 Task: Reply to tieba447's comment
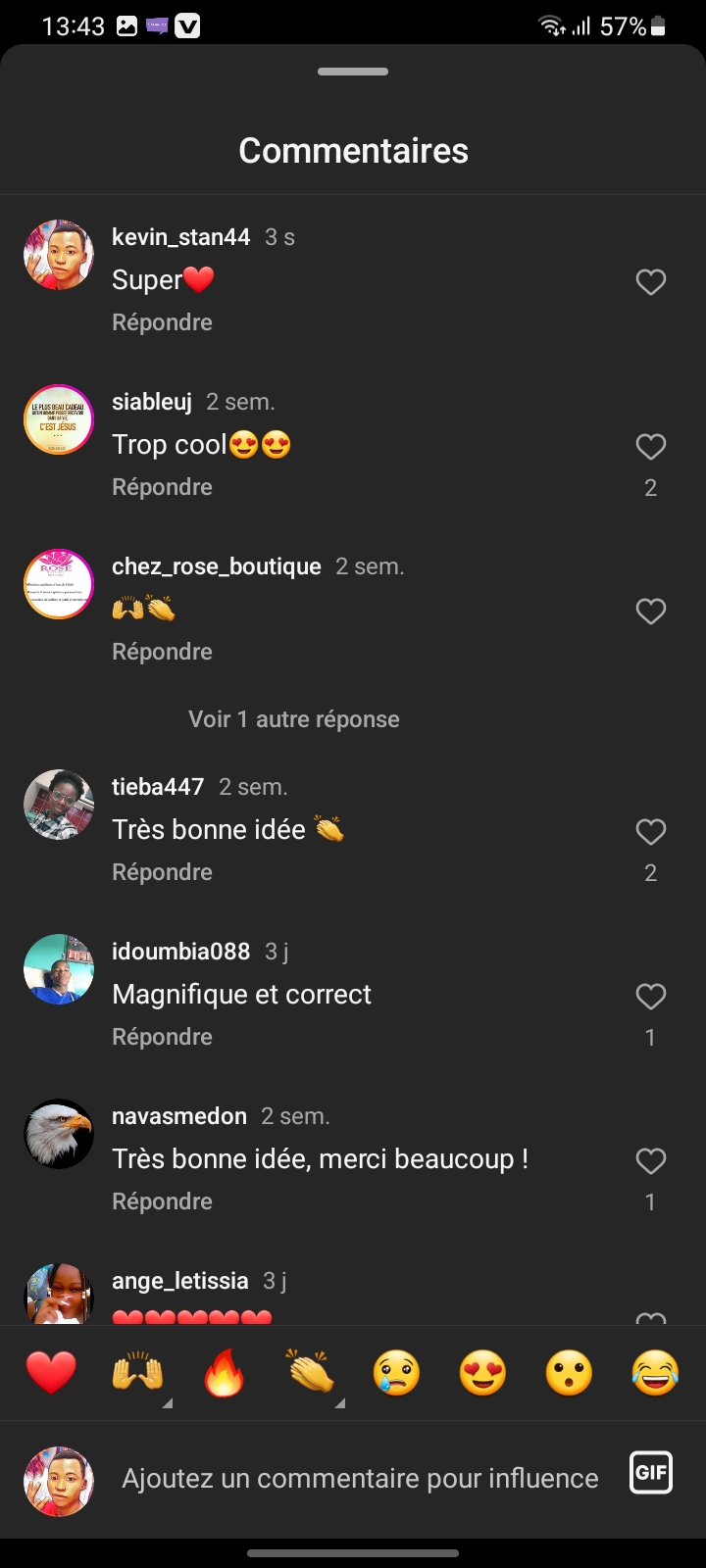coord(163,872)
